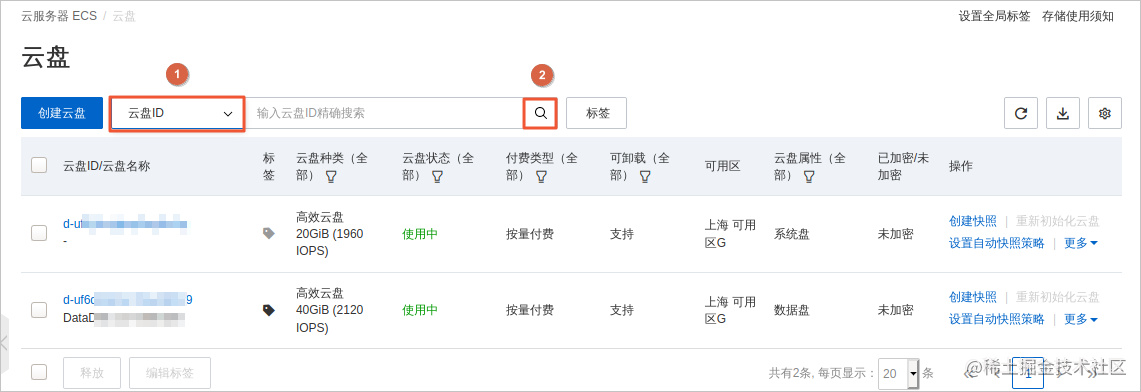Refresh the disk list
The height and width of the screenshot is (392, 1141).
pos(1021,113)
